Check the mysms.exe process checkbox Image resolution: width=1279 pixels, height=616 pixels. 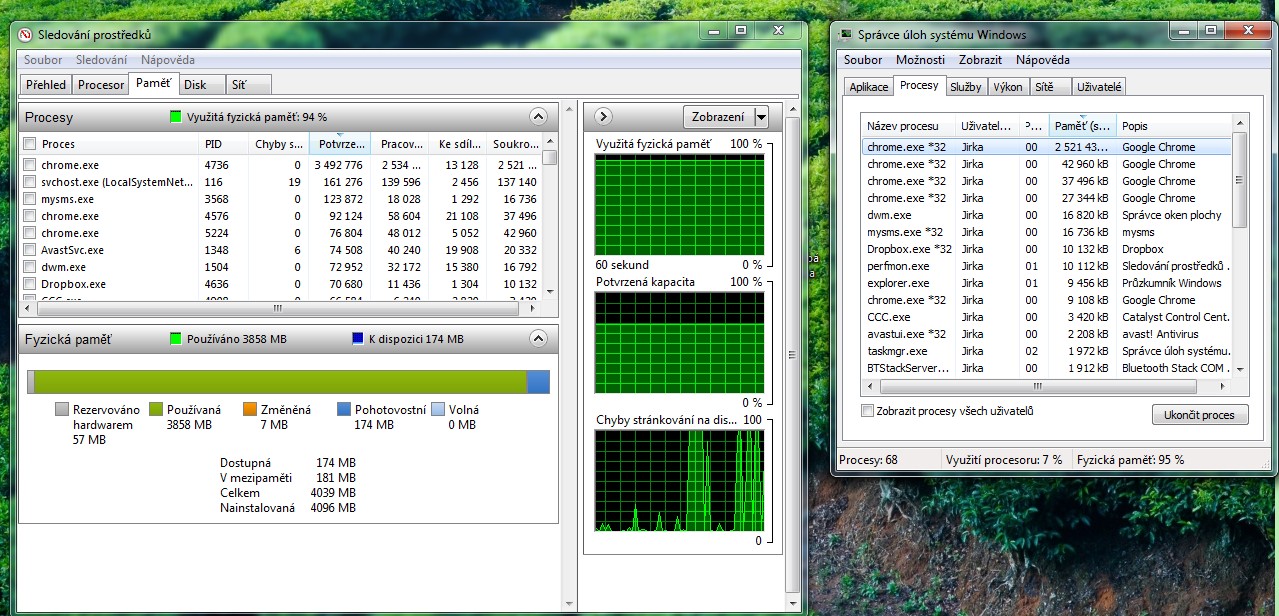click(x=30, y=199)
